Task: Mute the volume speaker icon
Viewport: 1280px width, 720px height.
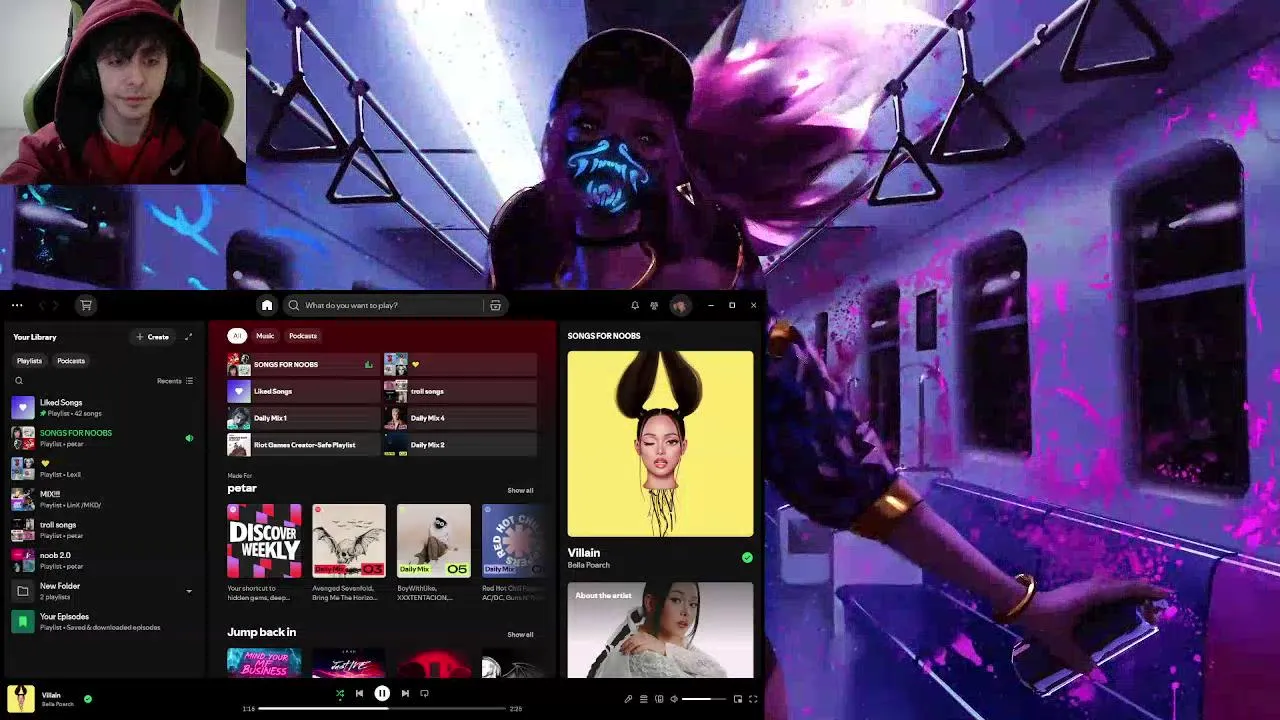Action: coord(674,699)
